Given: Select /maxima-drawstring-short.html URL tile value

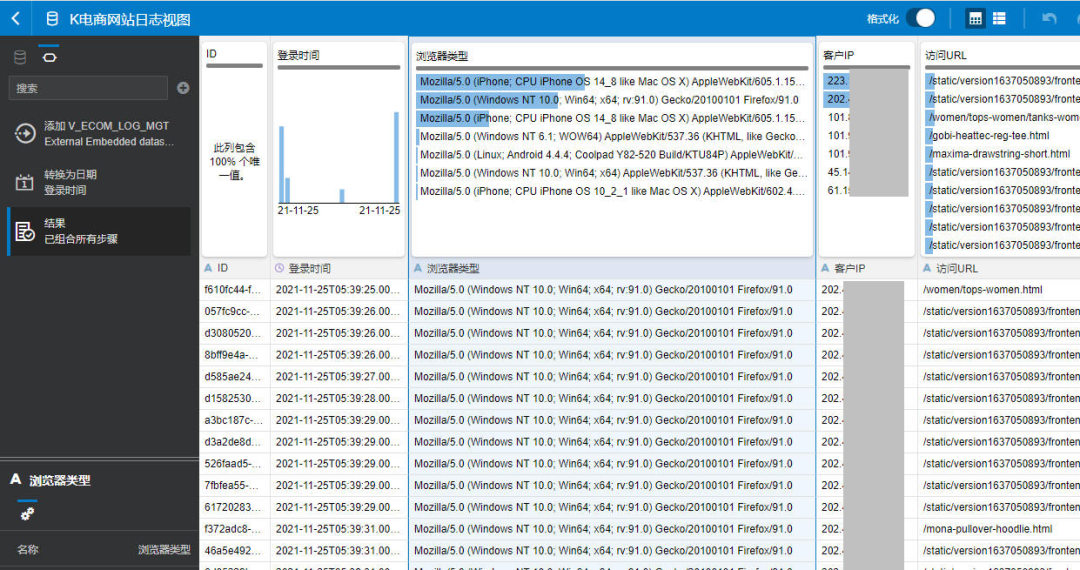Looking at the screenshot, I should coord(1001,154).
